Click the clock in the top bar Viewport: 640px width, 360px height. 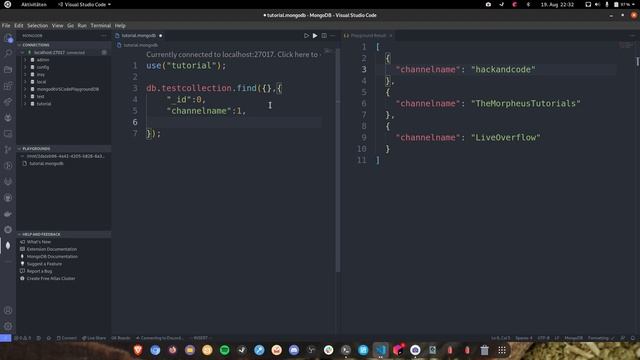click(x=557, y=4)
